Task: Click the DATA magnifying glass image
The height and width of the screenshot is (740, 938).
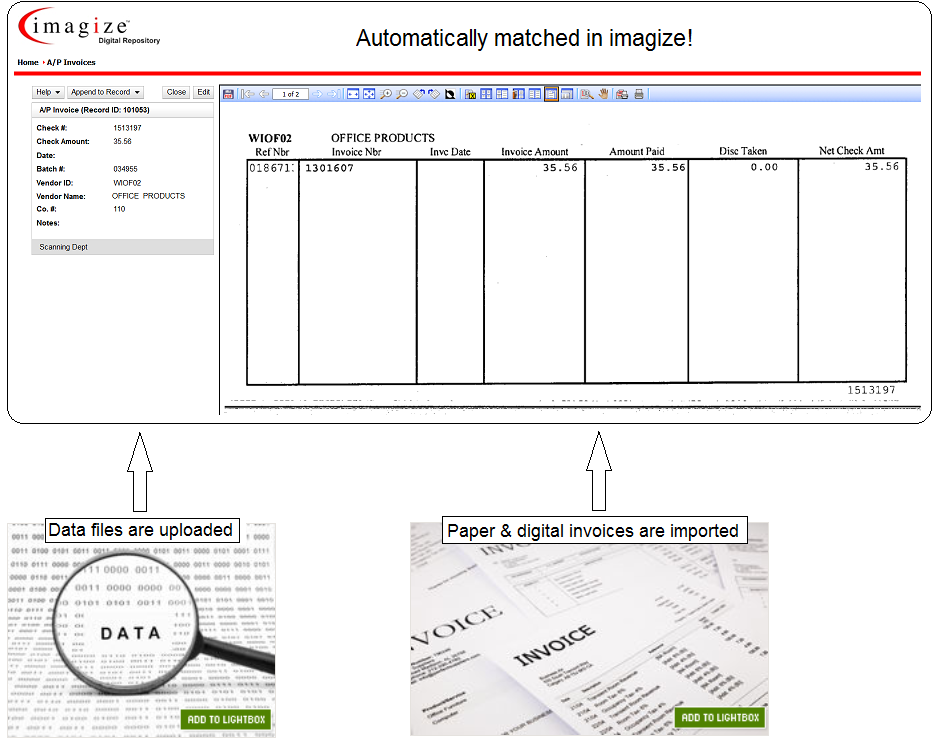Action: [x=142, y=630]
